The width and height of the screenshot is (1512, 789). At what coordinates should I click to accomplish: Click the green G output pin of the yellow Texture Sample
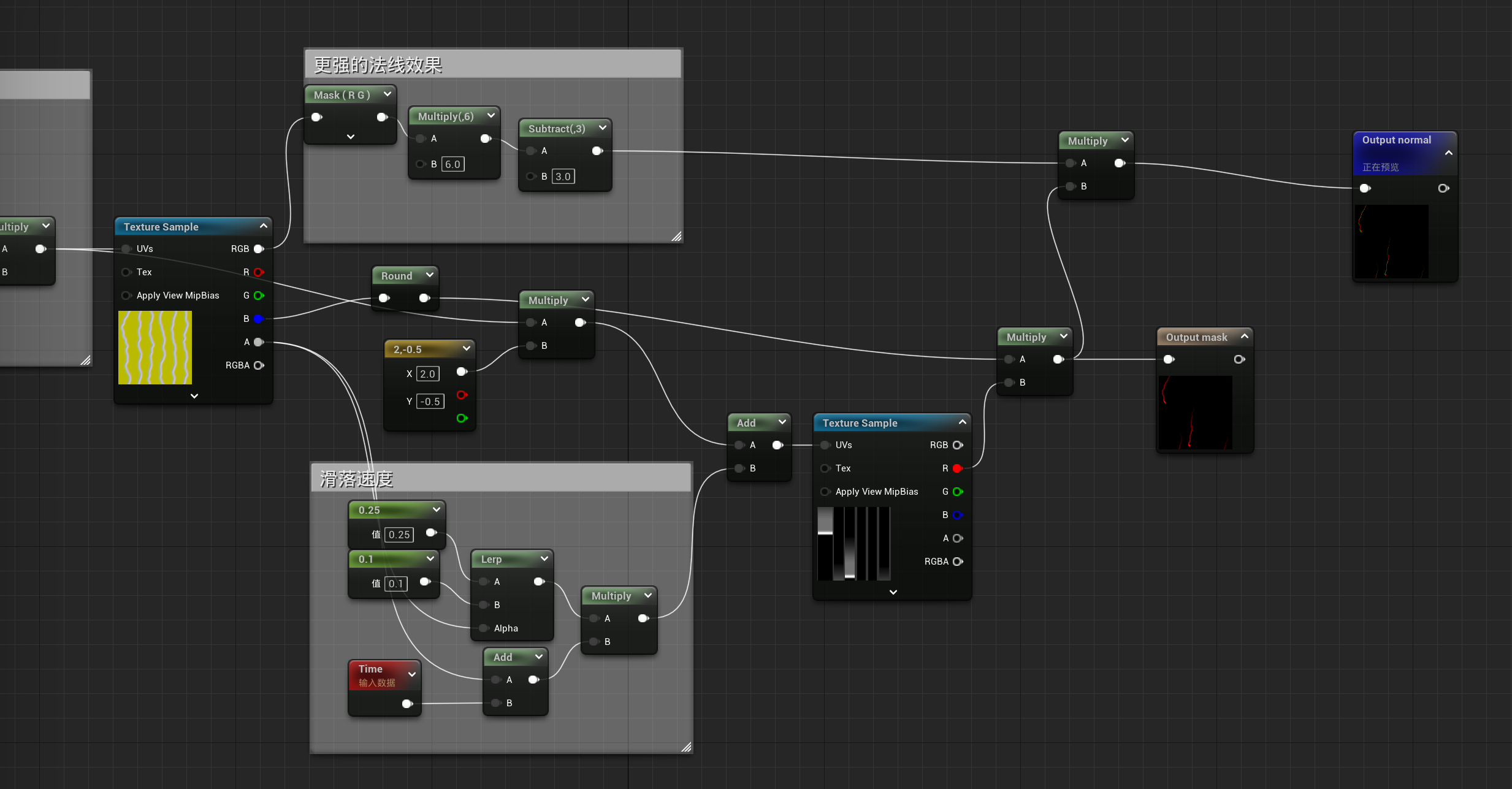tap(258, 295)
